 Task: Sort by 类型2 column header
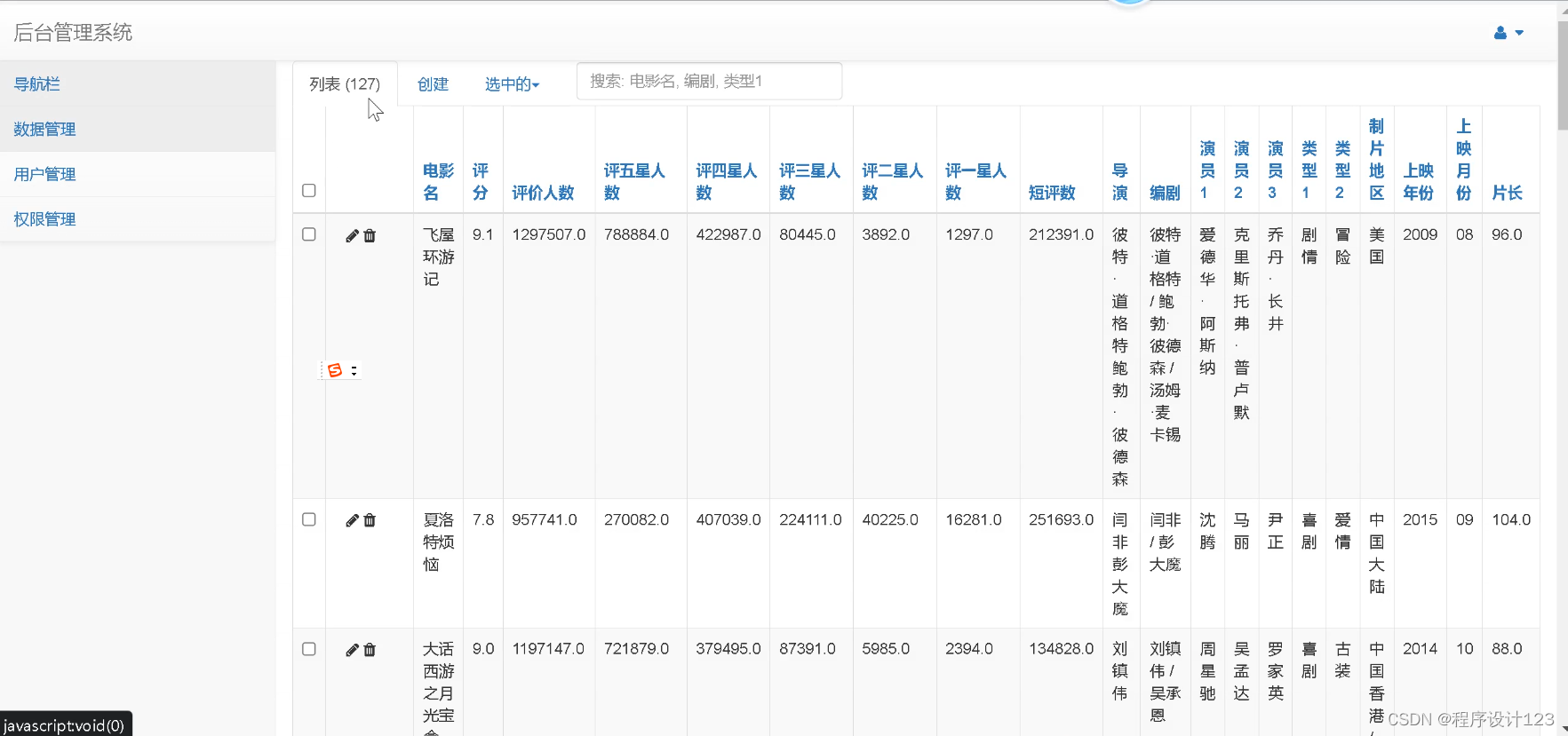pos(1342,170)
